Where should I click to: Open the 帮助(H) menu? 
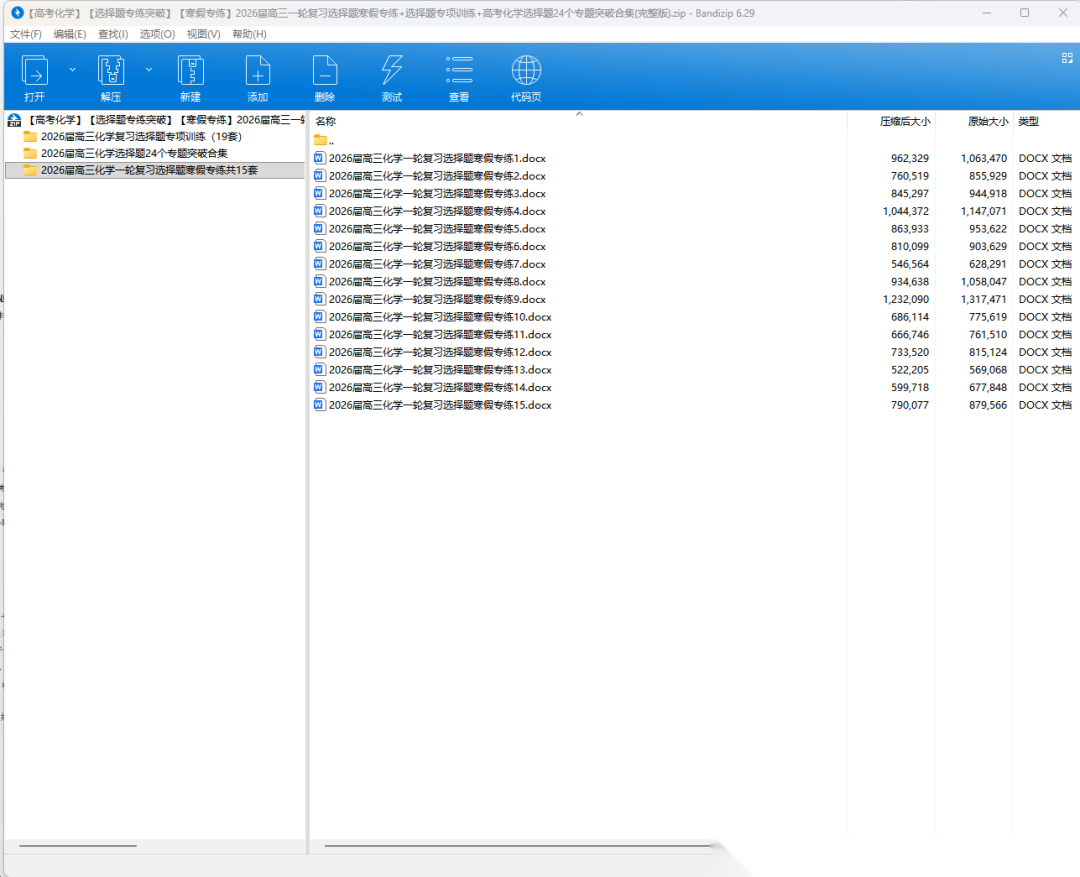pyautogui.click(x=249, y=34)
